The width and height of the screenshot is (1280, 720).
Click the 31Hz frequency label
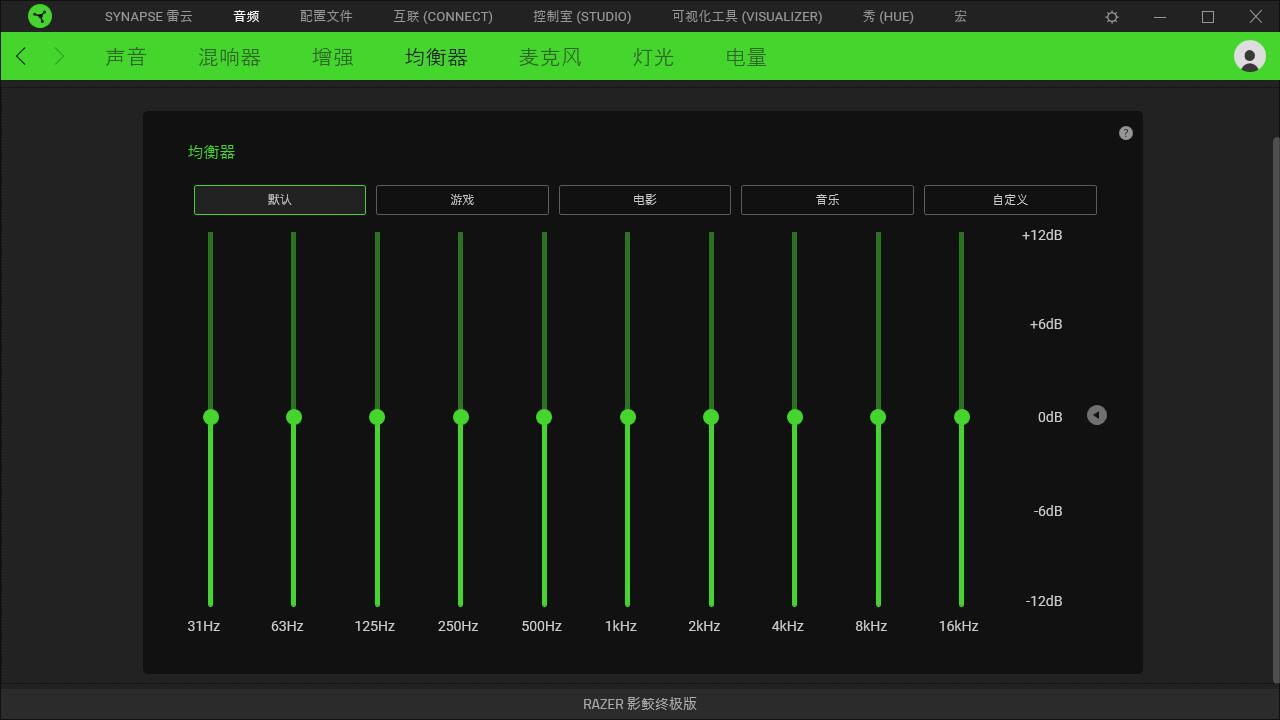(x=203, y=626)
